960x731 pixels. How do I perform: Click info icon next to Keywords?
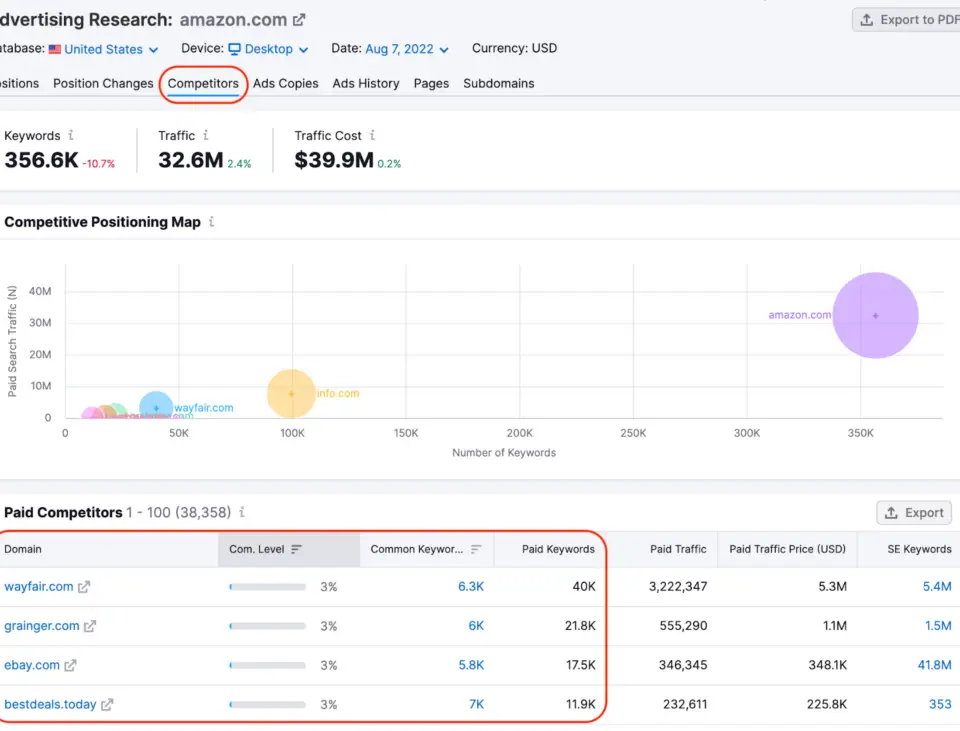(71, 135)
